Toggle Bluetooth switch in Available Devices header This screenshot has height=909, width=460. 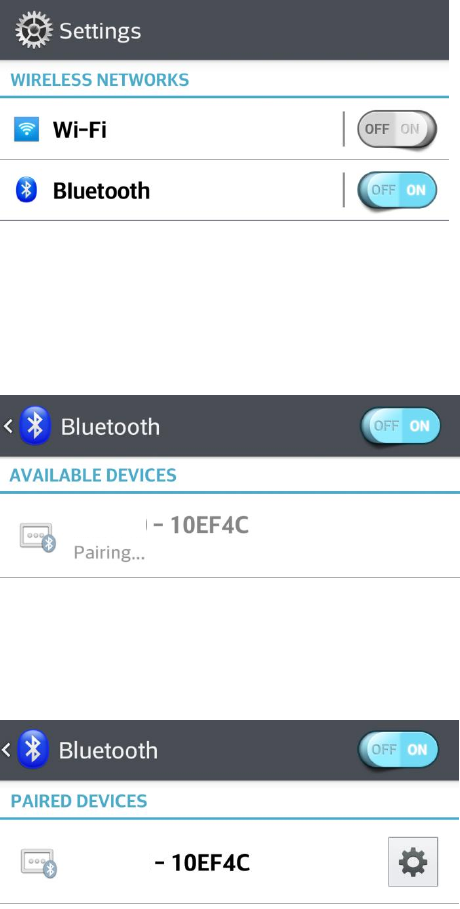point(400,426)
